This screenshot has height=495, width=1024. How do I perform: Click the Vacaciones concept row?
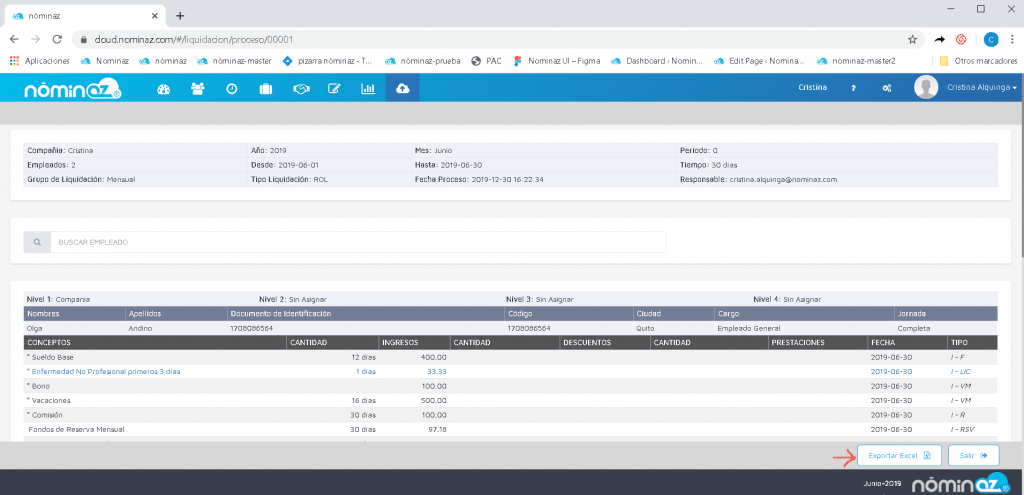(511, 400)
